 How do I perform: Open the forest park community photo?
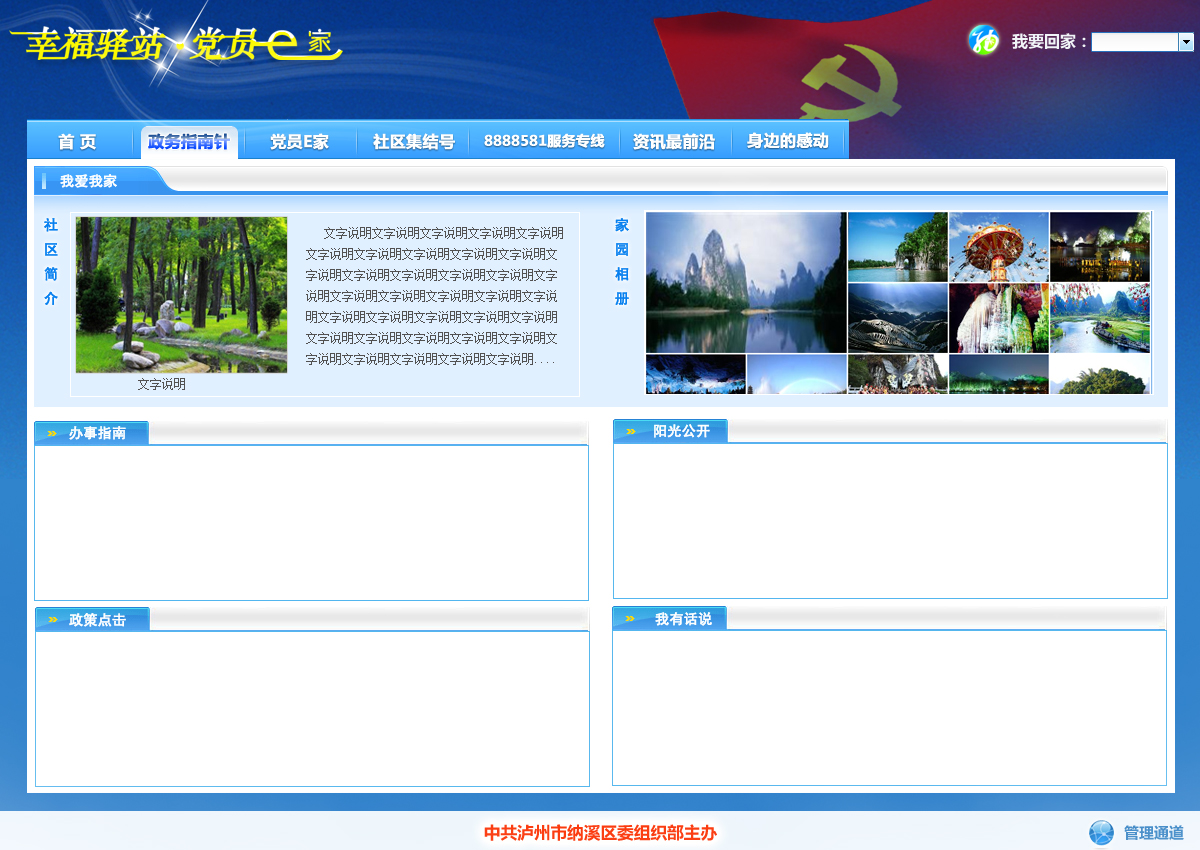(x=181, y=295)
